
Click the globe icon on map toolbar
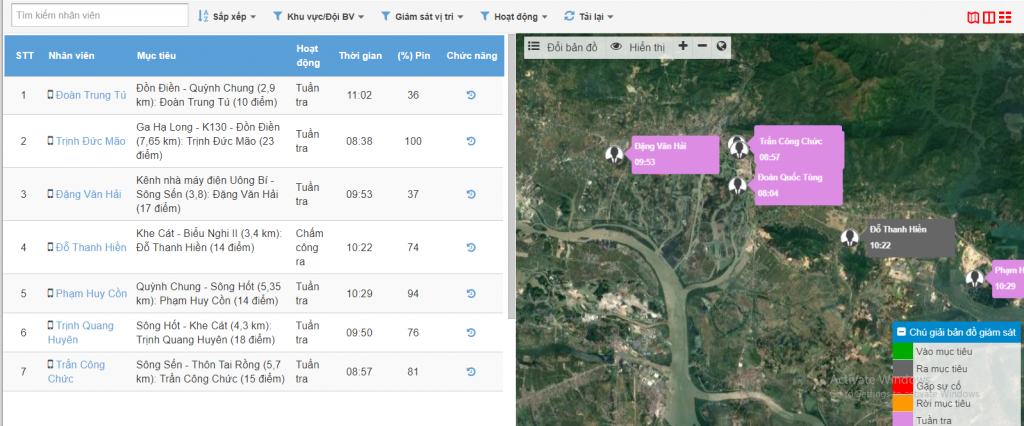tap(720, 46)
